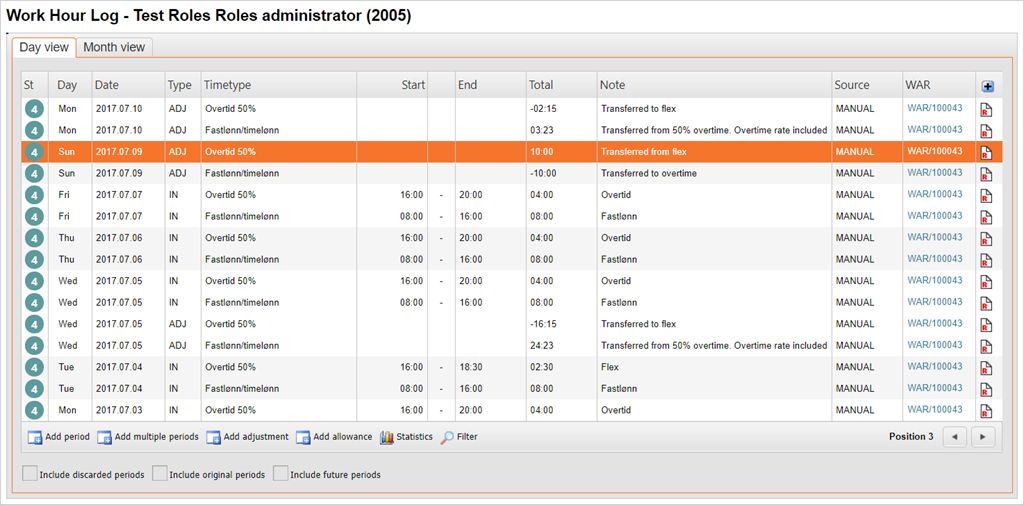
Task: Toggle Include future periods checkbox
Action: tap(281, 474)
